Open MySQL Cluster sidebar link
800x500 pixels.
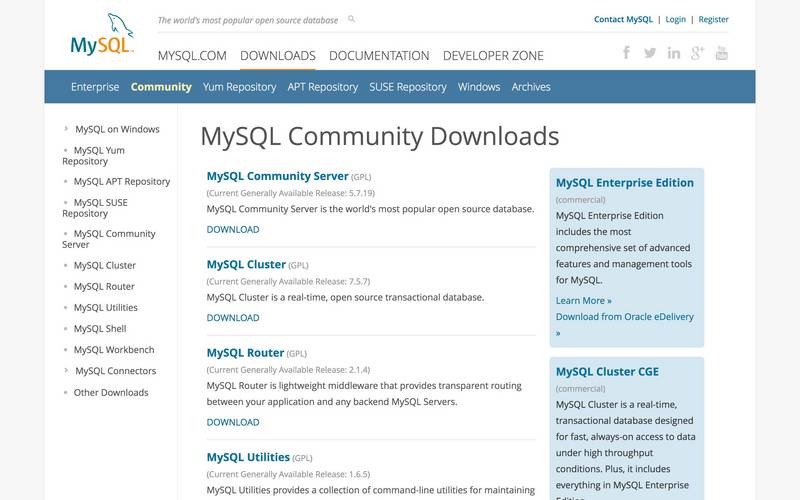[105, 265]
